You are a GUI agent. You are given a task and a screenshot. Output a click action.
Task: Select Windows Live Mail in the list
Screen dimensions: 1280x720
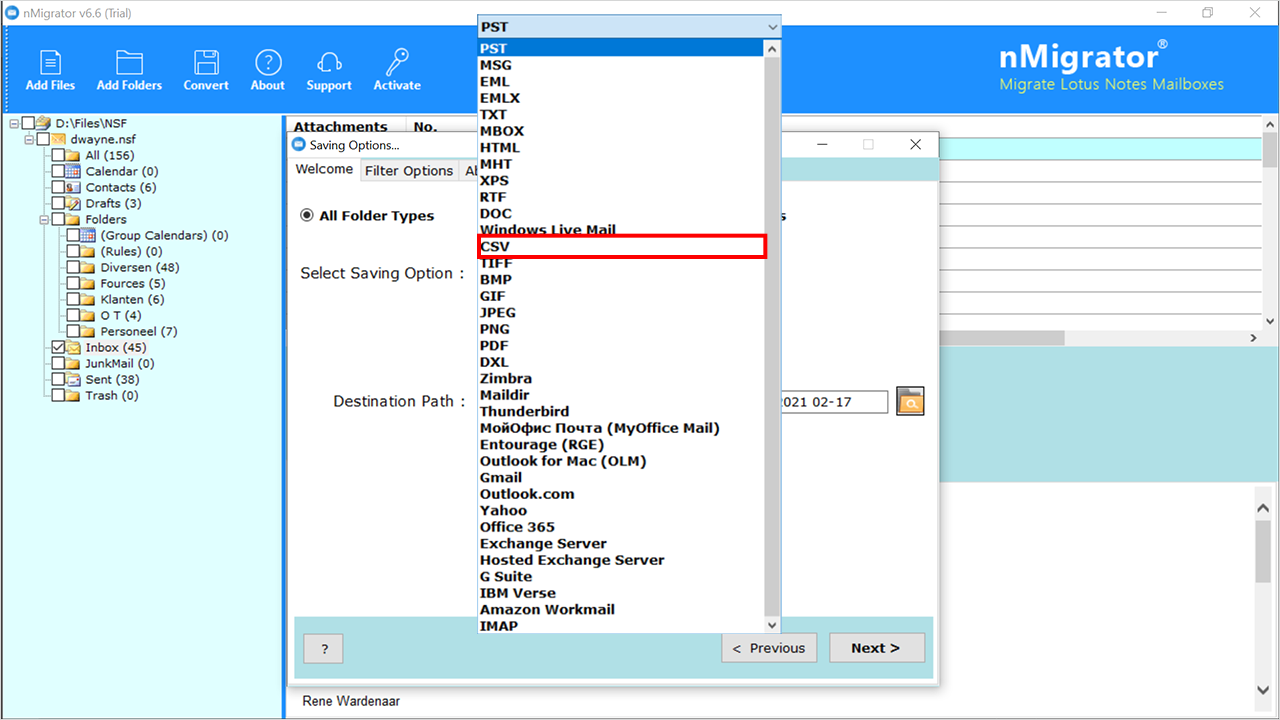[x=622, y=230]
